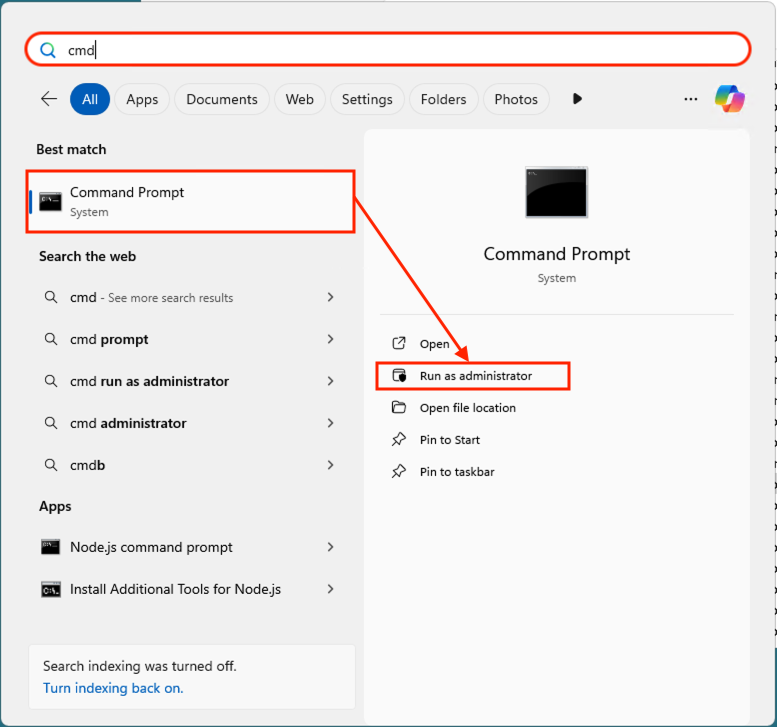The width and height of the screenshot is (777, 727).
Task: Select Command Prompt best match result
Action: pyautogui.click(x=191, y=201)
